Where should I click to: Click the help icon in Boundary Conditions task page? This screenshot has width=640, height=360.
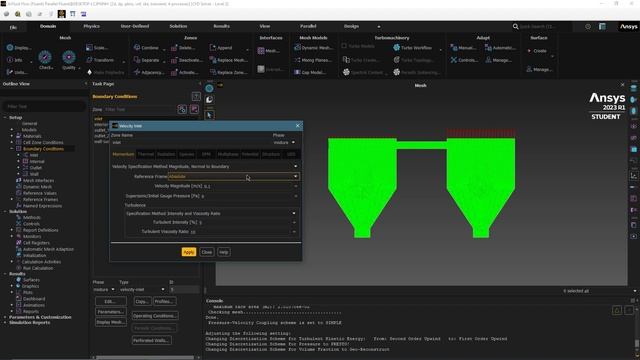(196, 97)
